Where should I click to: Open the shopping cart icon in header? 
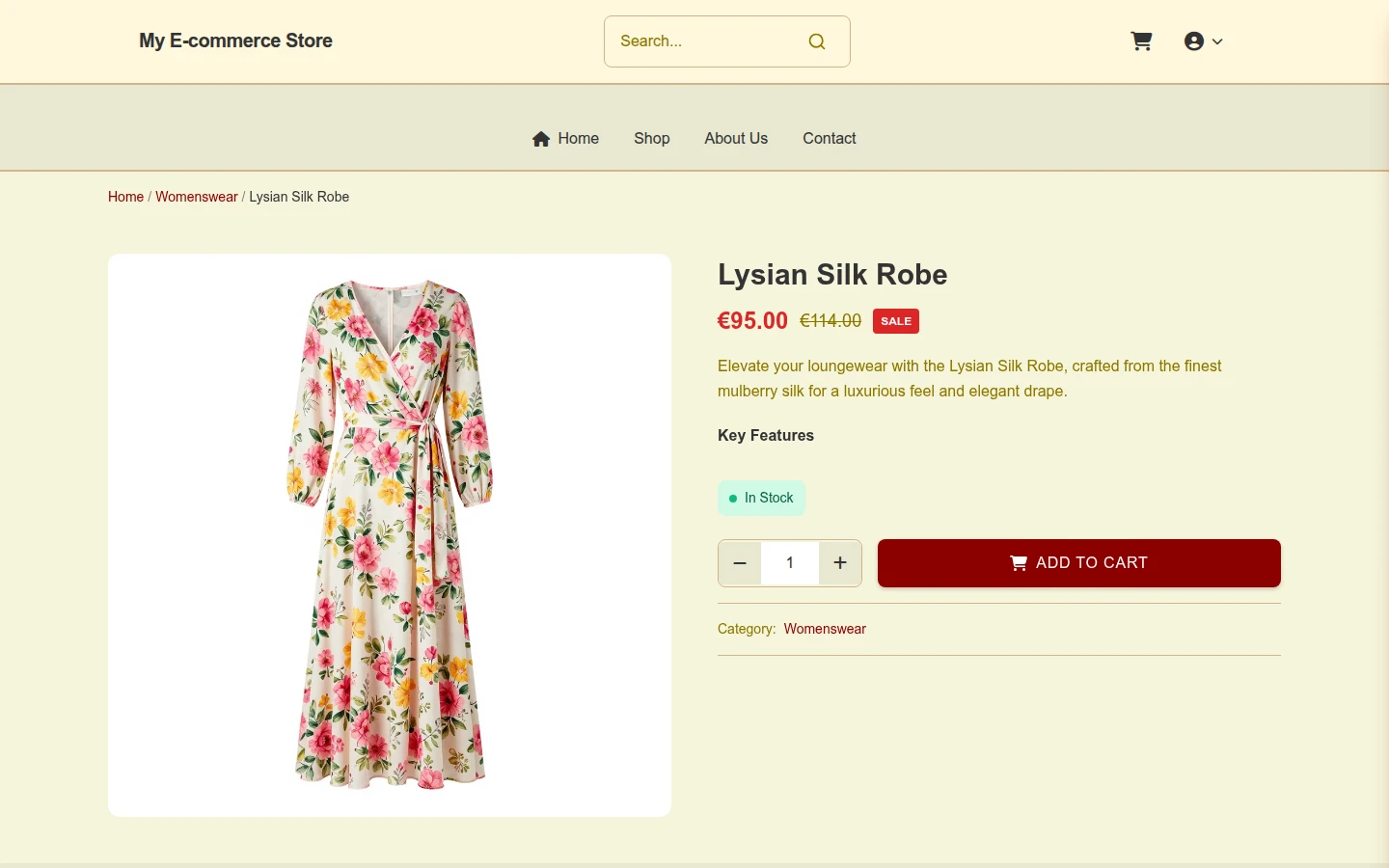(1141, 41)
